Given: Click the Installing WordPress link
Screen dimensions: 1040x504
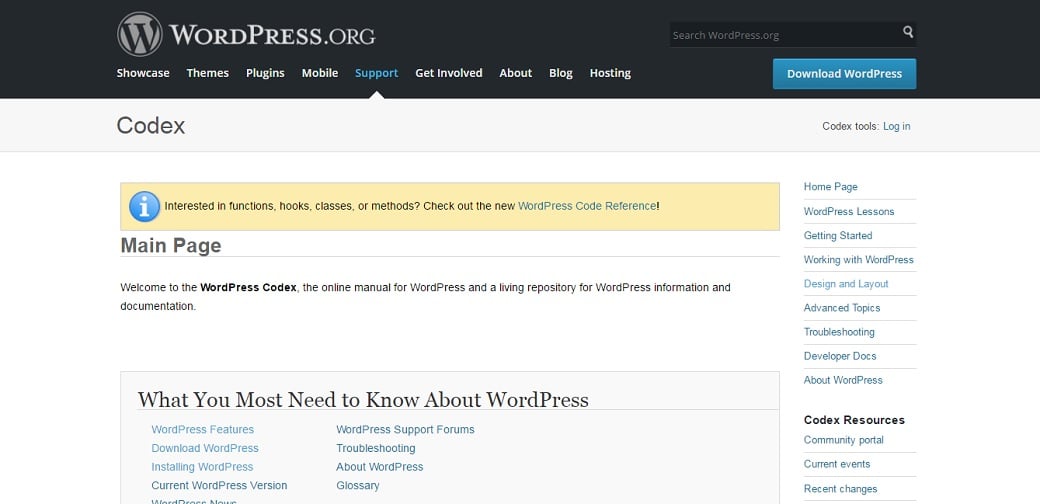Looking at the screenshot, I should [x=202, y=467].
